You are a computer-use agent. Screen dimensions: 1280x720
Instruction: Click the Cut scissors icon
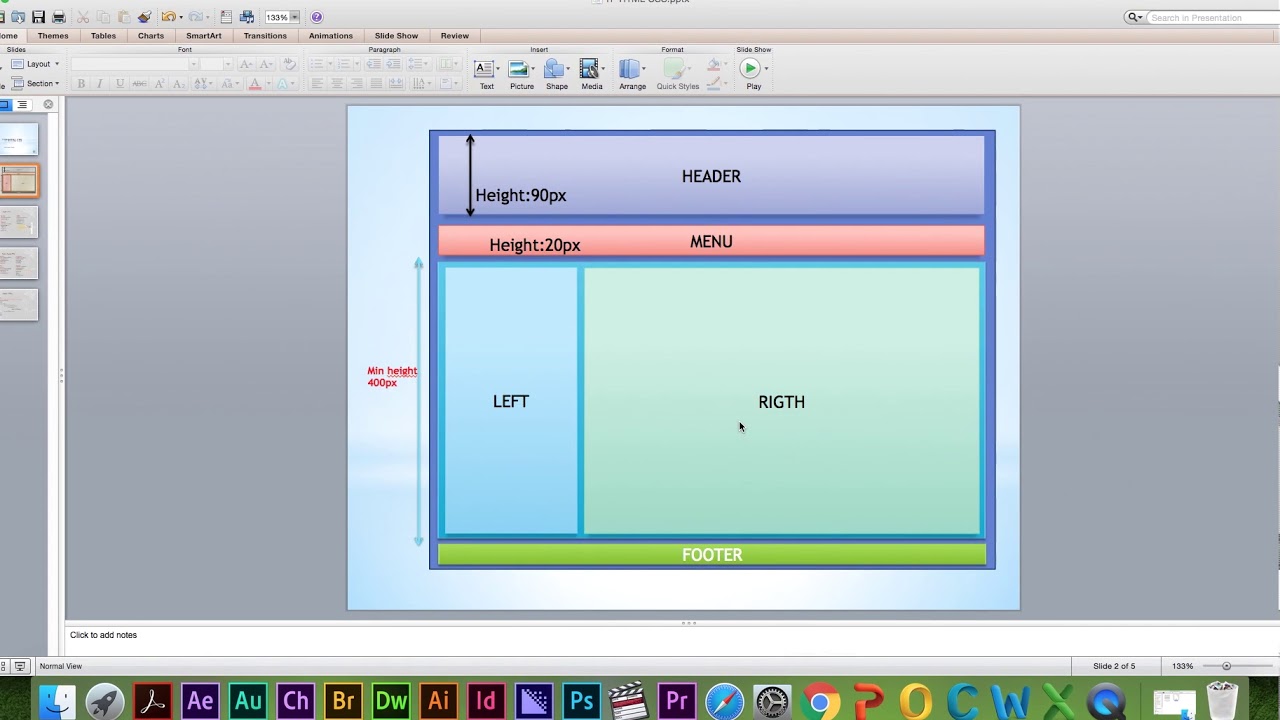pyautogui.click(x=83, y=17)
